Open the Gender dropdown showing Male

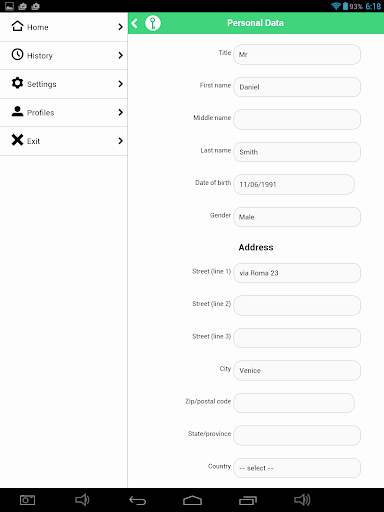point(297,217)
